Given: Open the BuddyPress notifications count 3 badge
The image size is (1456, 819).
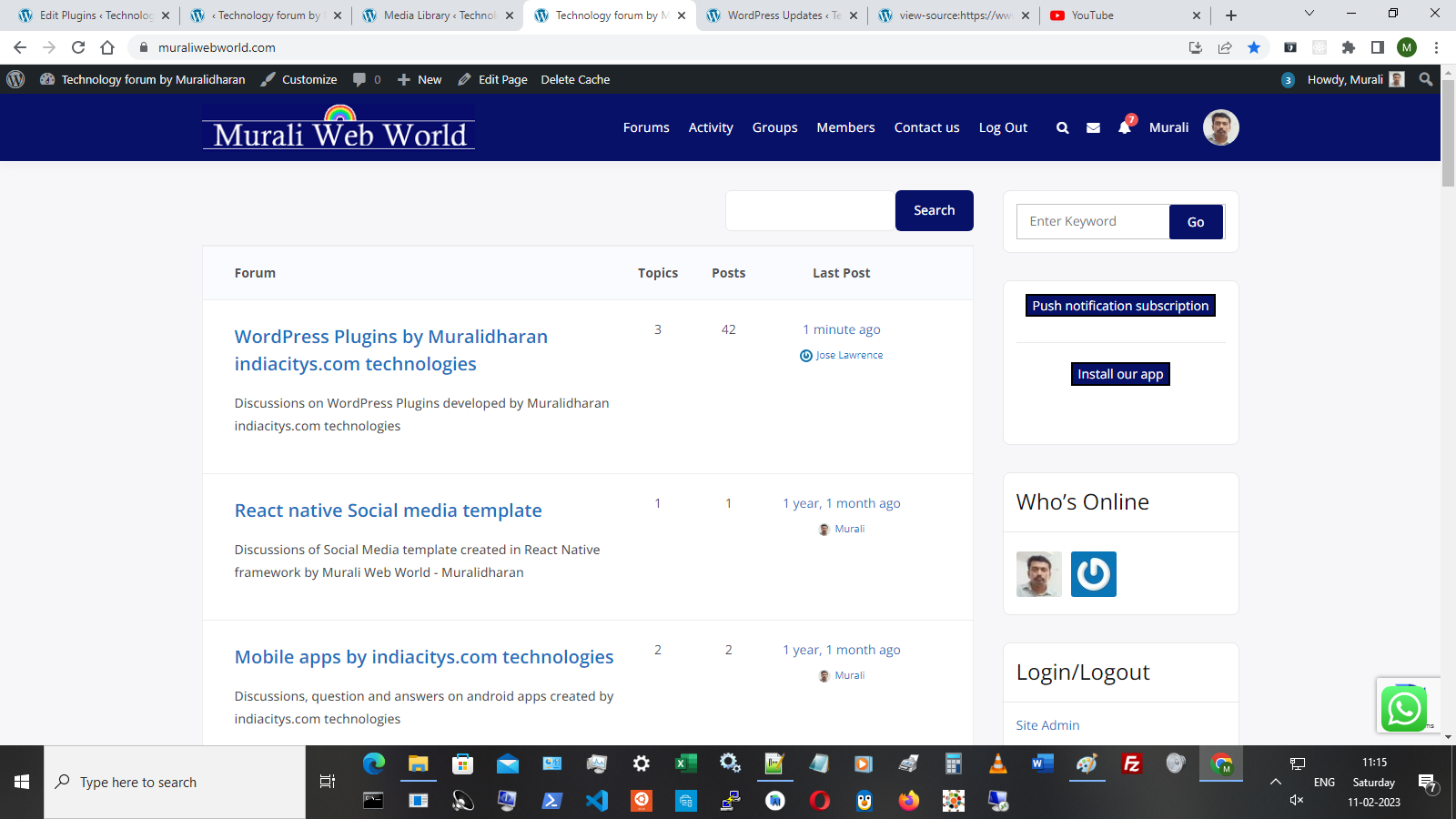Looking at the screenshot, I should [1288, 80].
